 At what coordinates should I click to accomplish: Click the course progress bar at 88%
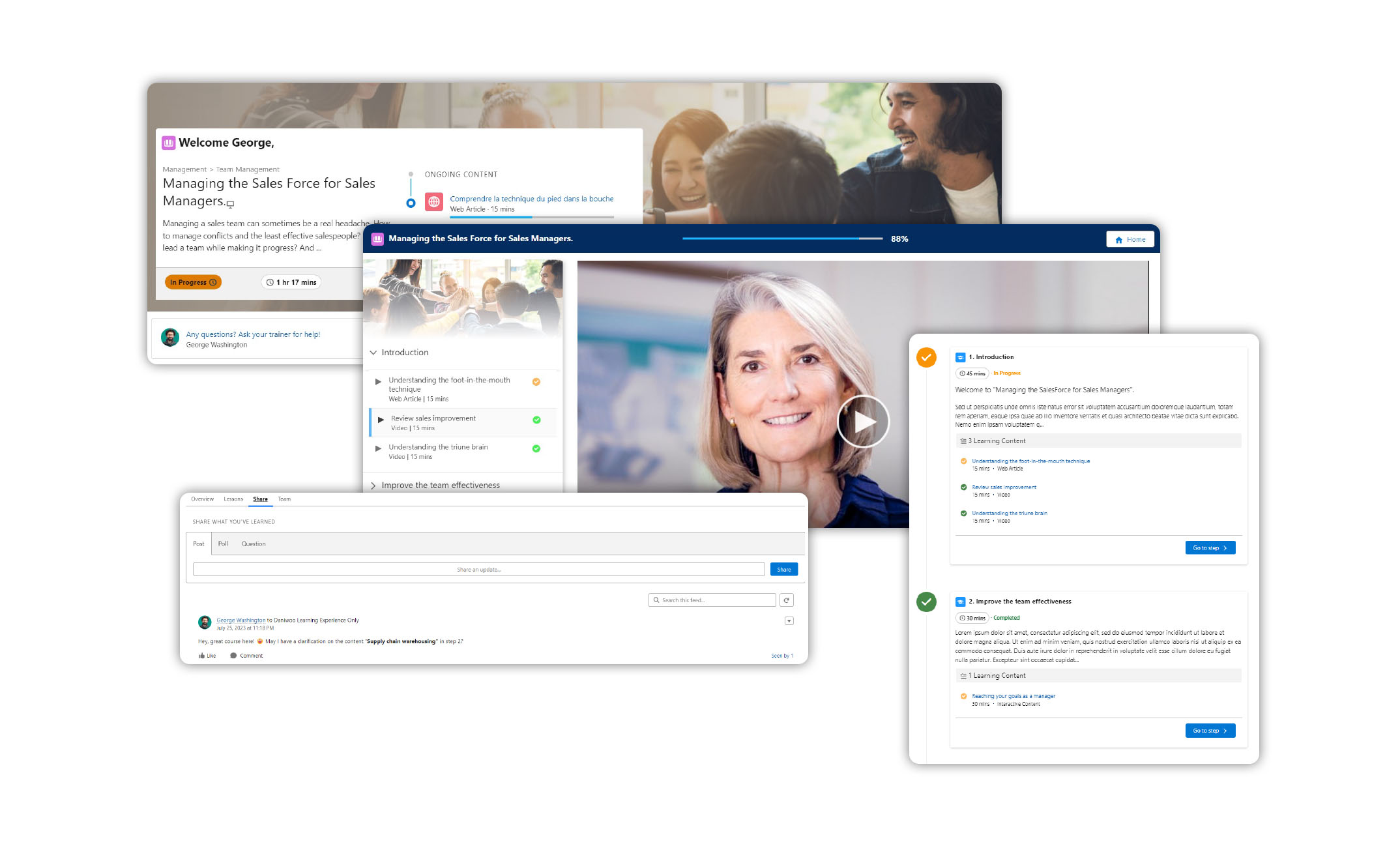[782, 239]
